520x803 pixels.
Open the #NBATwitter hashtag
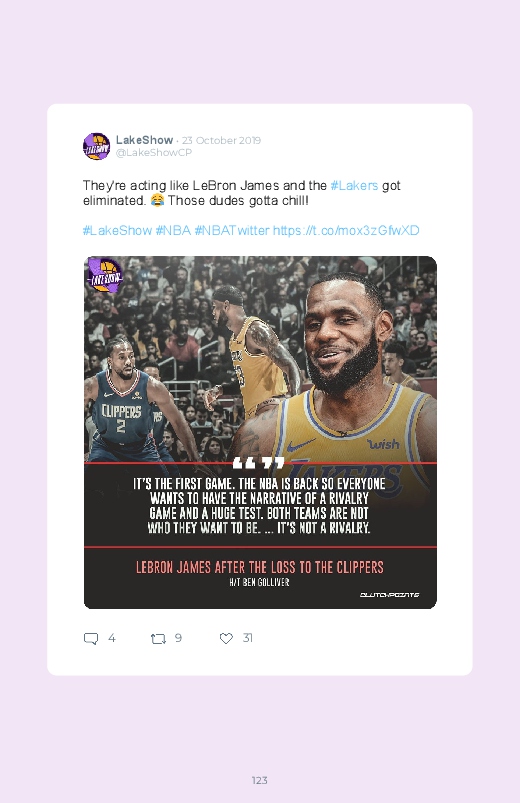[232, 230]
